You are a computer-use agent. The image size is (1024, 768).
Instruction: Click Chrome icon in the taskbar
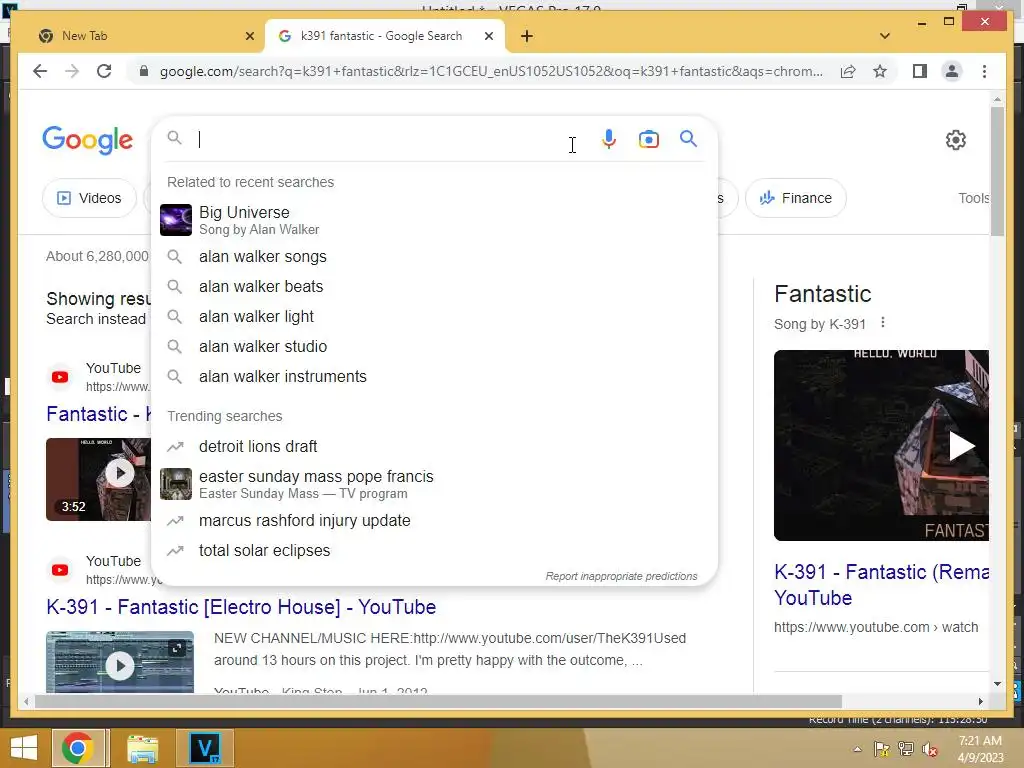78,748
